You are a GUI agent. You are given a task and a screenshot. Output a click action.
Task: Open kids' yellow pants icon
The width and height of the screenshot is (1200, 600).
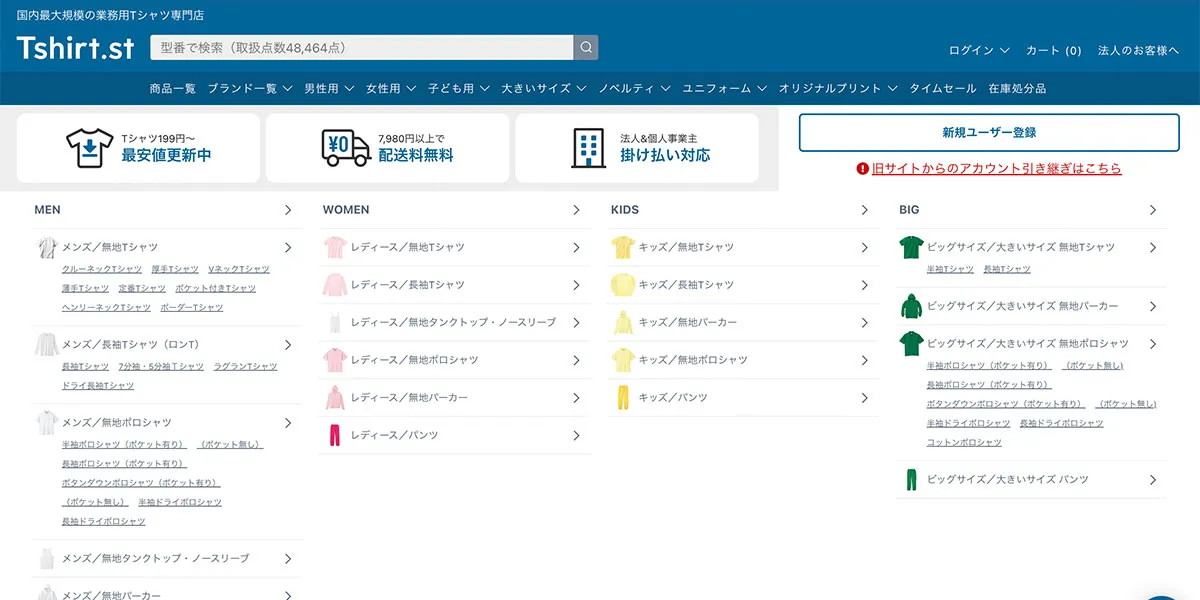623,397
